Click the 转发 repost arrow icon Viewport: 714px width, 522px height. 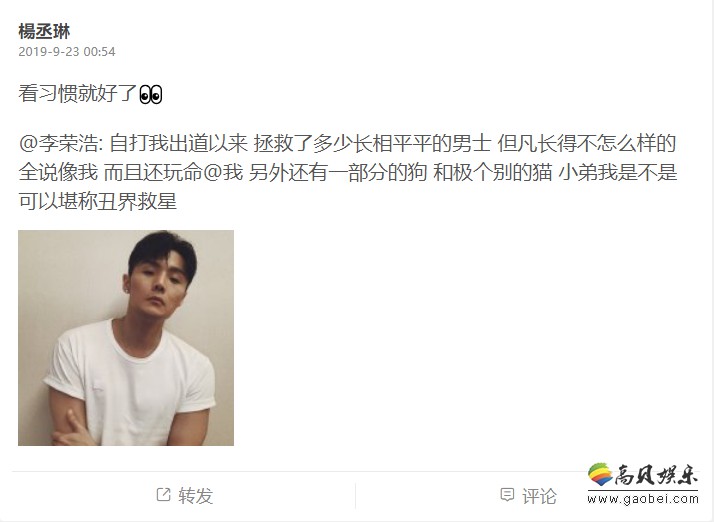pyautogui.click(x=163, y=494)
